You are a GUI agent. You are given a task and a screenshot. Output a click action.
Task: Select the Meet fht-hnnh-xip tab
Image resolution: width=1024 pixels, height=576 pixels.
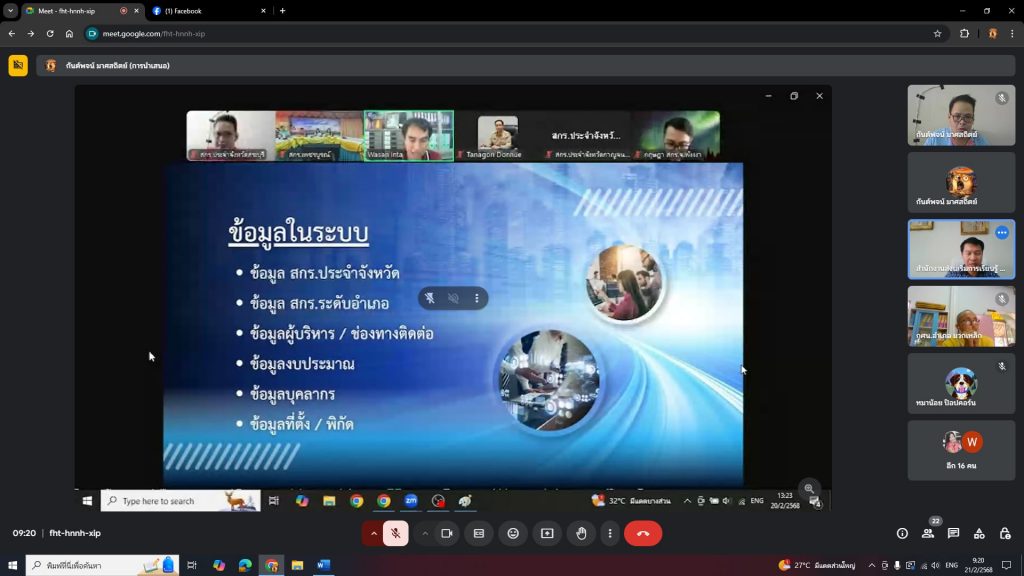tap(75, 11)
